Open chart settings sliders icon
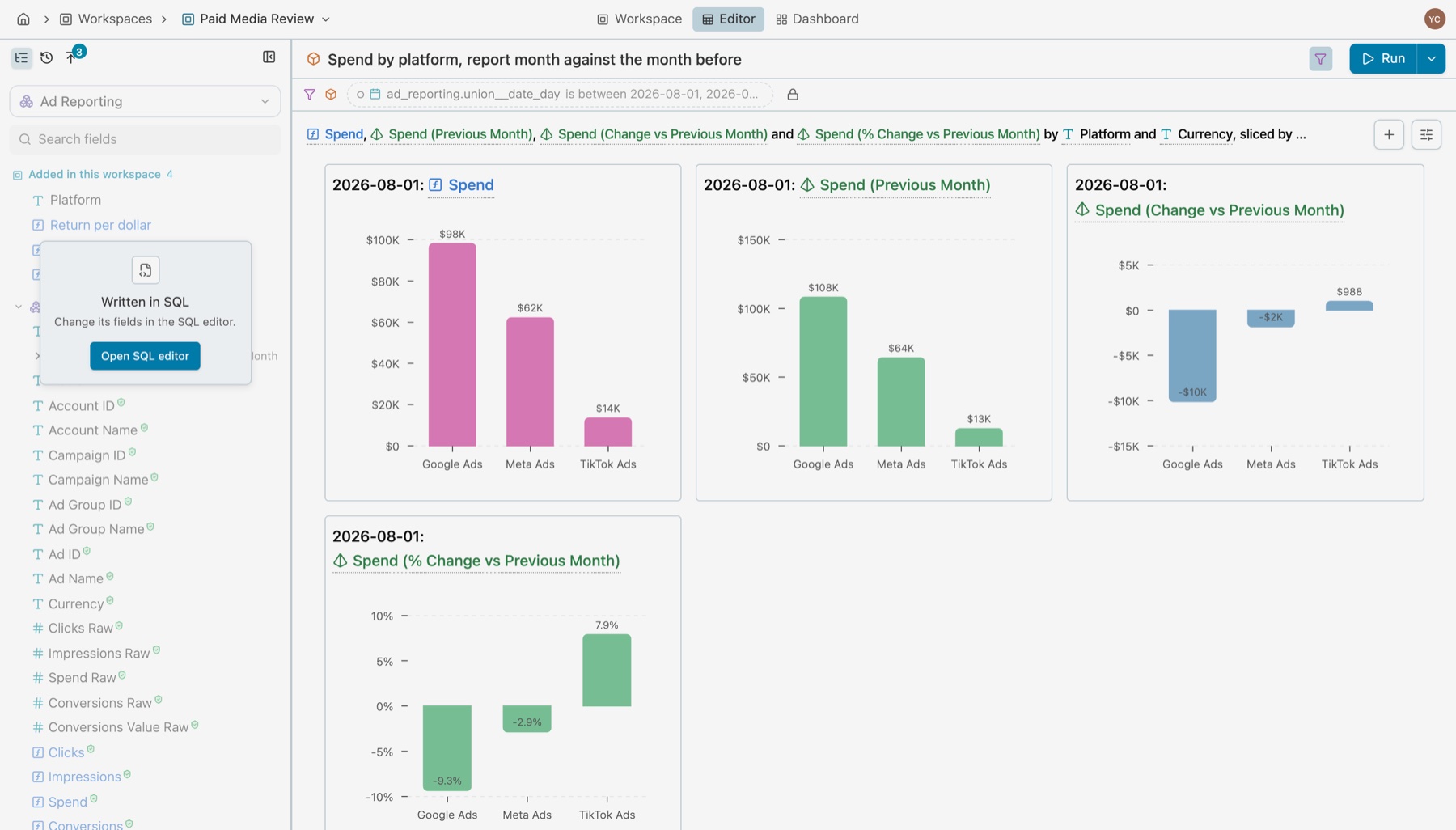This screenshot has width=1456, height=830. click(x=1426, y=134)
